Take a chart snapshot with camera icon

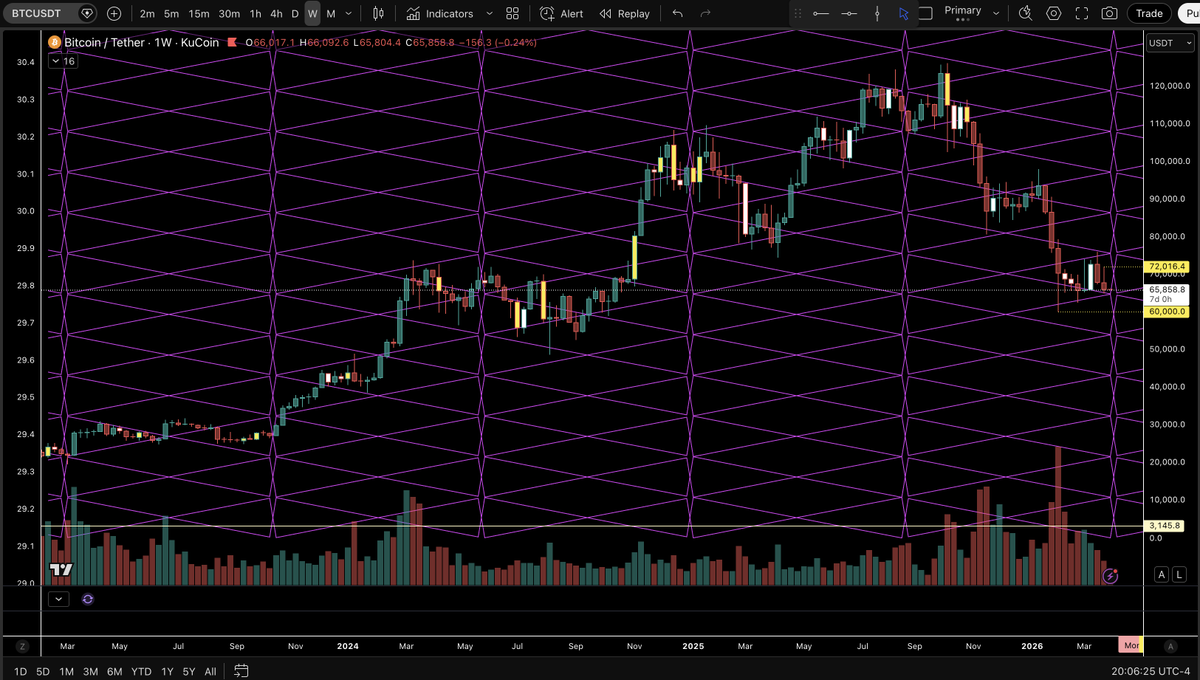tap(1109, 14)
